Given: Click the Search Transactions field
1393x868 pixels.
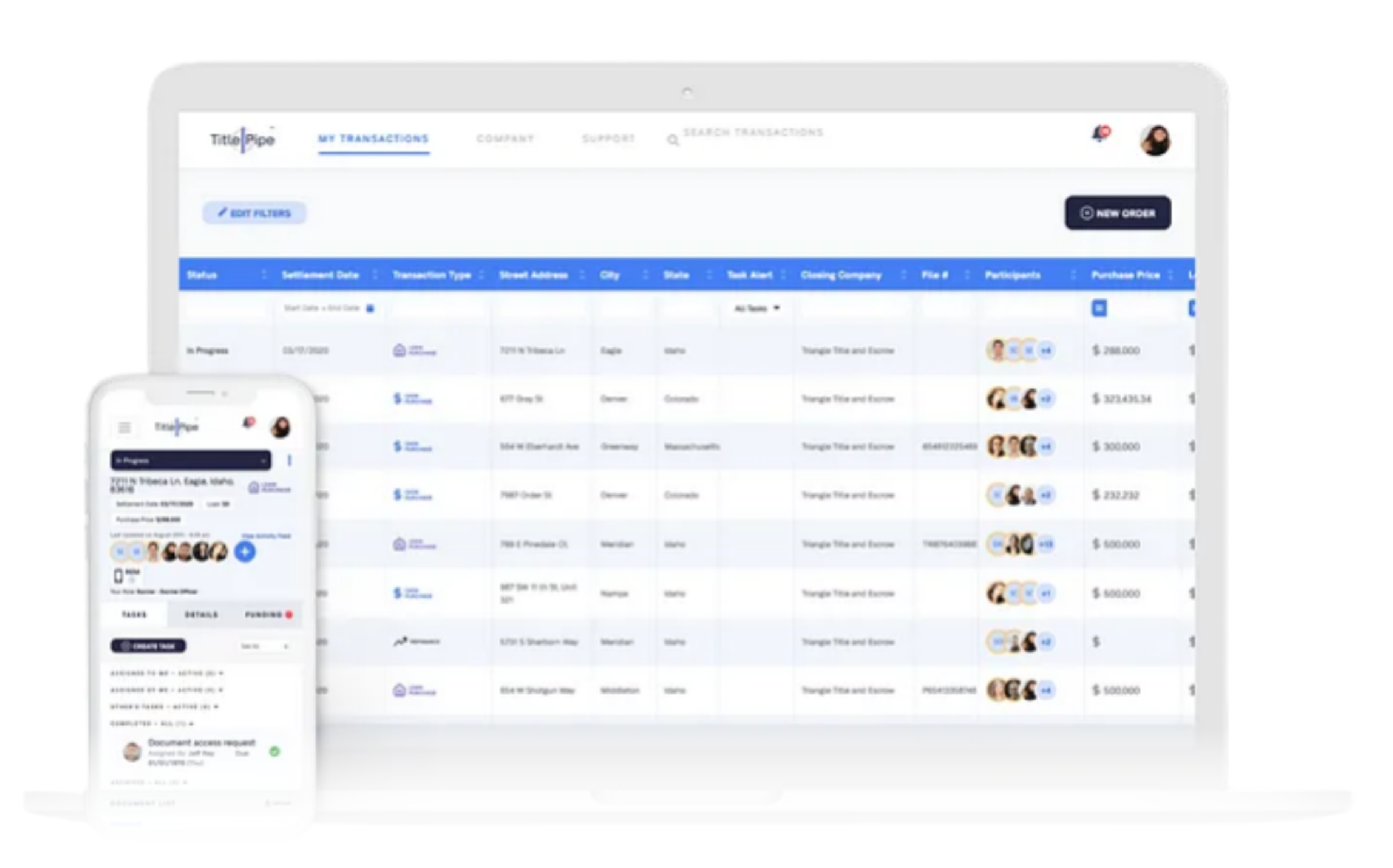Looking at the screenshot, I should click(753, 133).
